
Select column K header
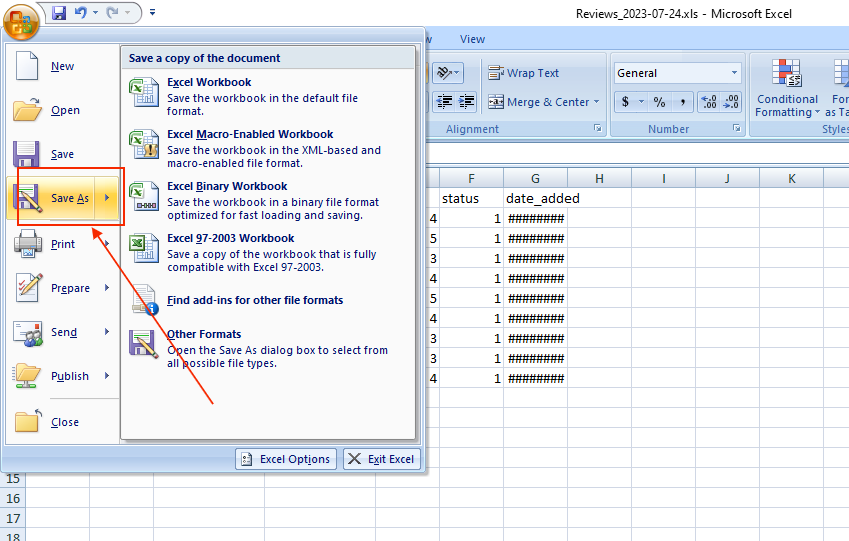pyautogui.click(x=792, y=178)
